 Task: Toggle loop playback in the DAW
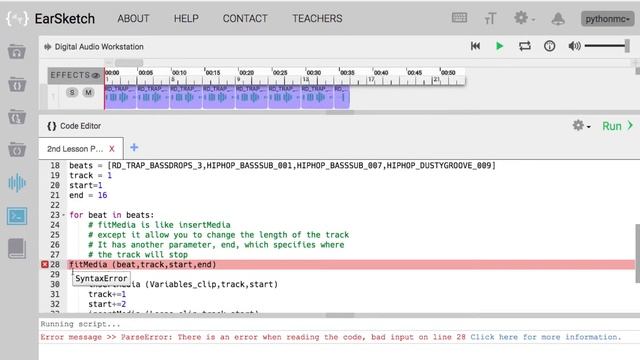tap(524, 46)
